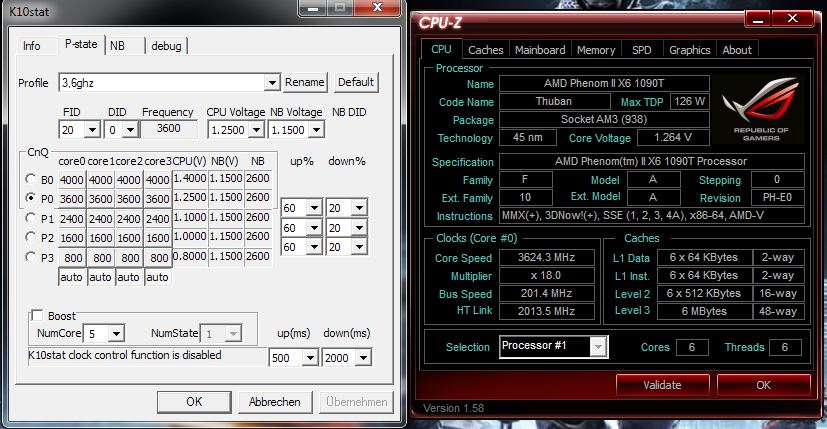Open the down(ms) dropdown set to 2000
Image resolution: width=827 pixels, height=429 pixels.
[x=363, y=358]
